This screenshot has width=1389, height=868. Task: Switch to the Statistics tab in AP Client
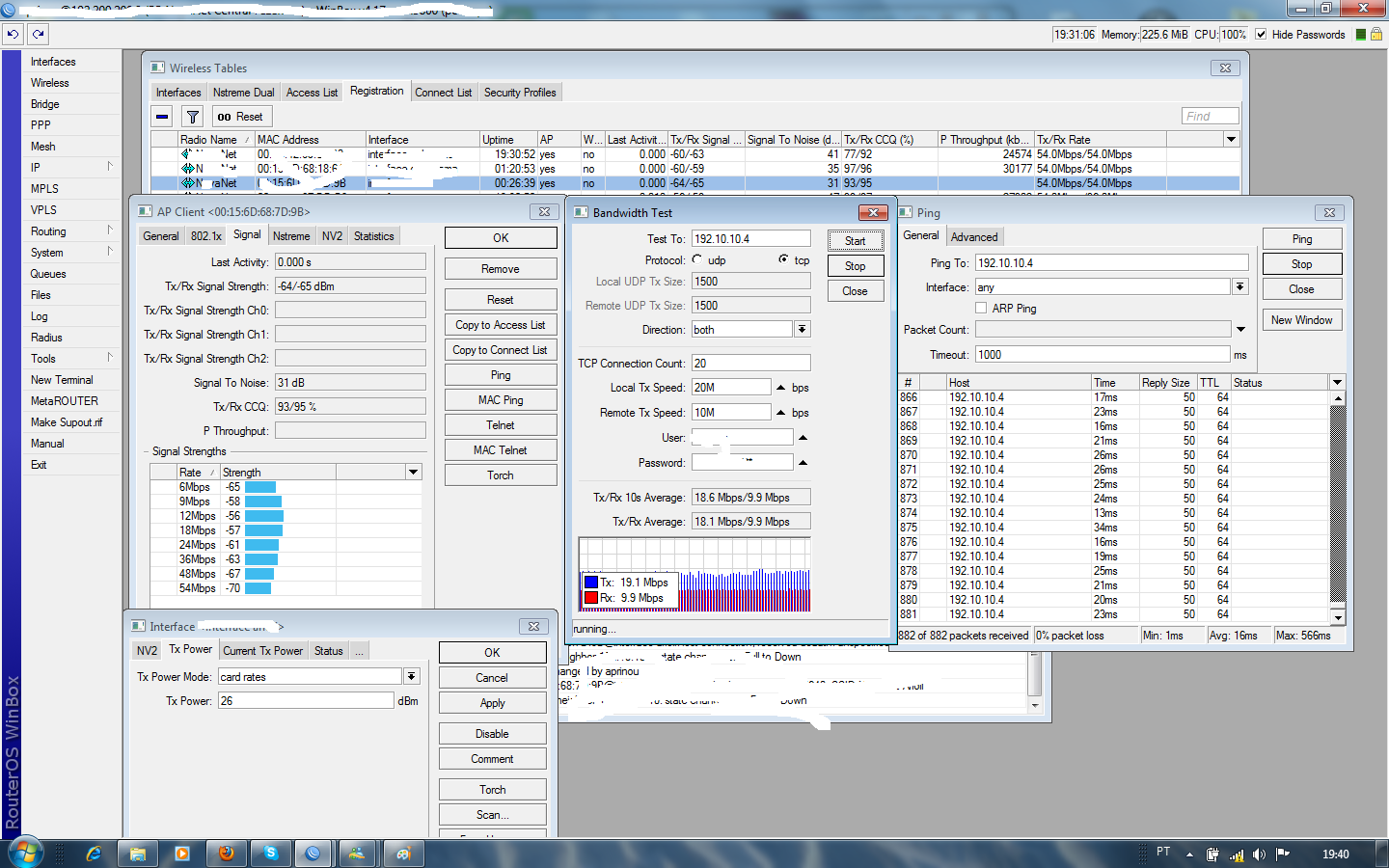pos(373,235)
